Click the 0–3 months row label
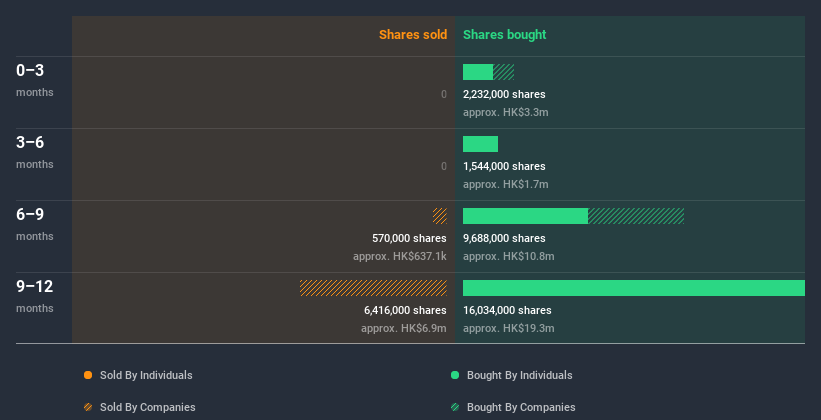This screenshot has width=821, height=420. tap(35, 80)
